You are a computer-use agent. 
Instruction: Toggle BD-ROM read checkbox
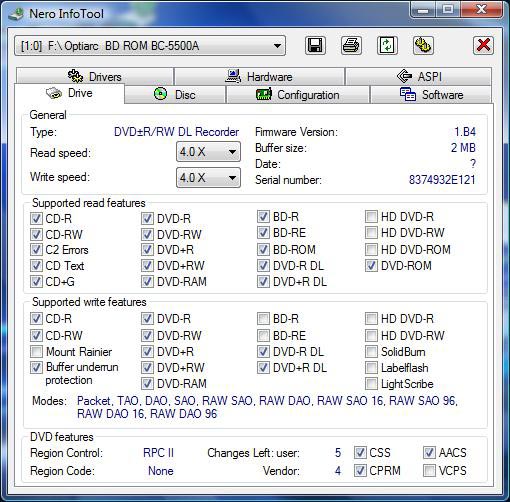(263, 249)
